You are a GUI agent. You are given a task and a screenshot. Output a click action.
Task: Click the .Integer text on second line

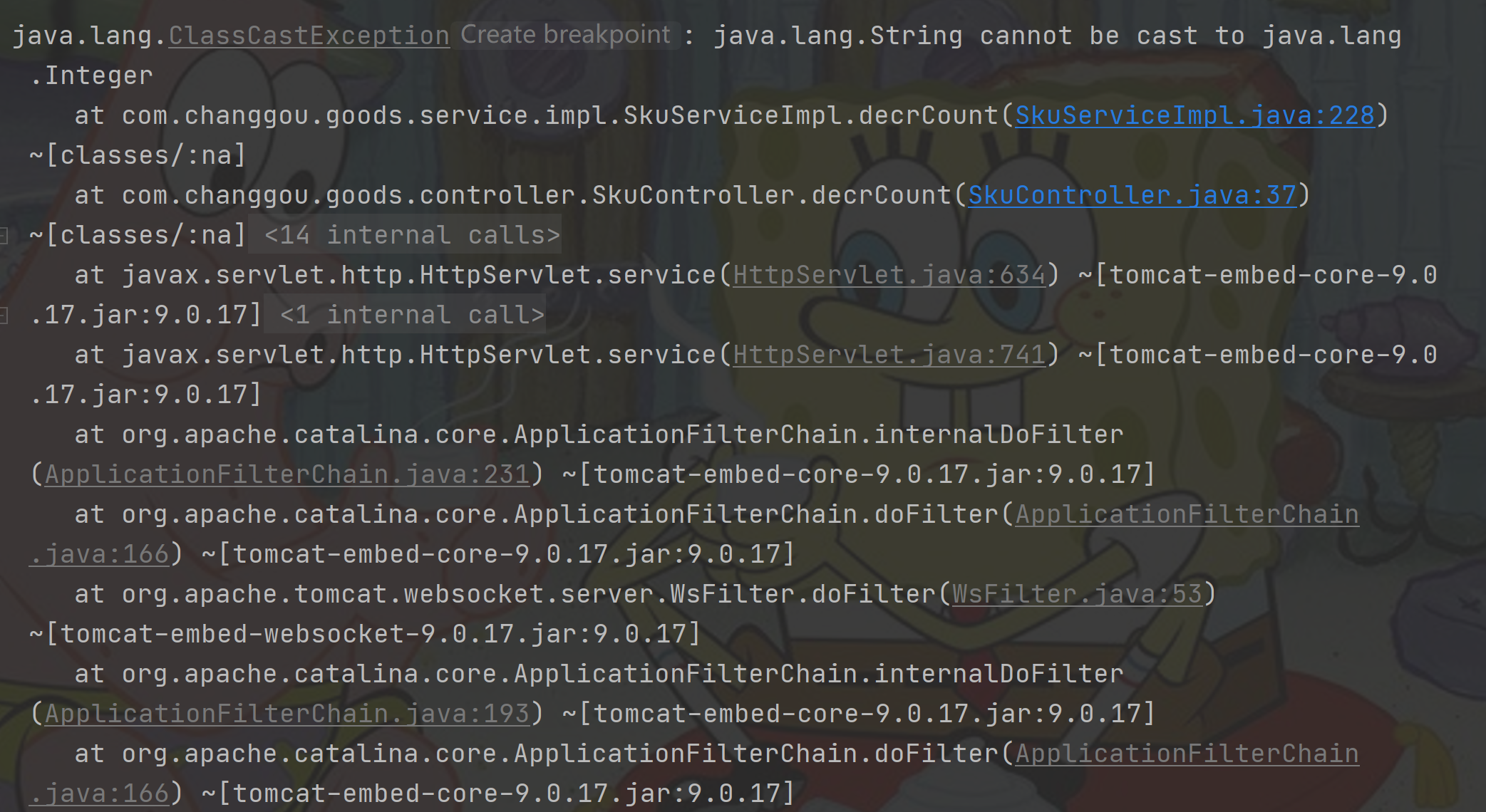[x=91, y=76]
